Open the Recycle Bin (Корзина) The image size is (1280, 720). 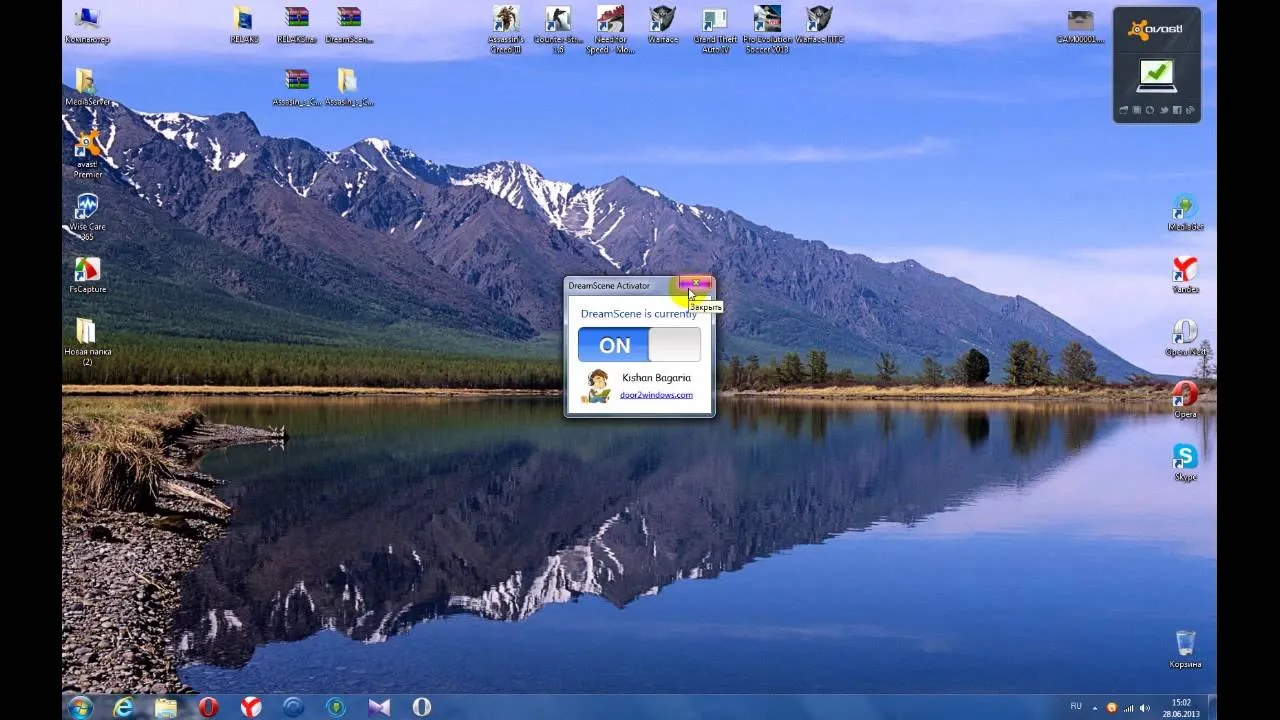1185,650
